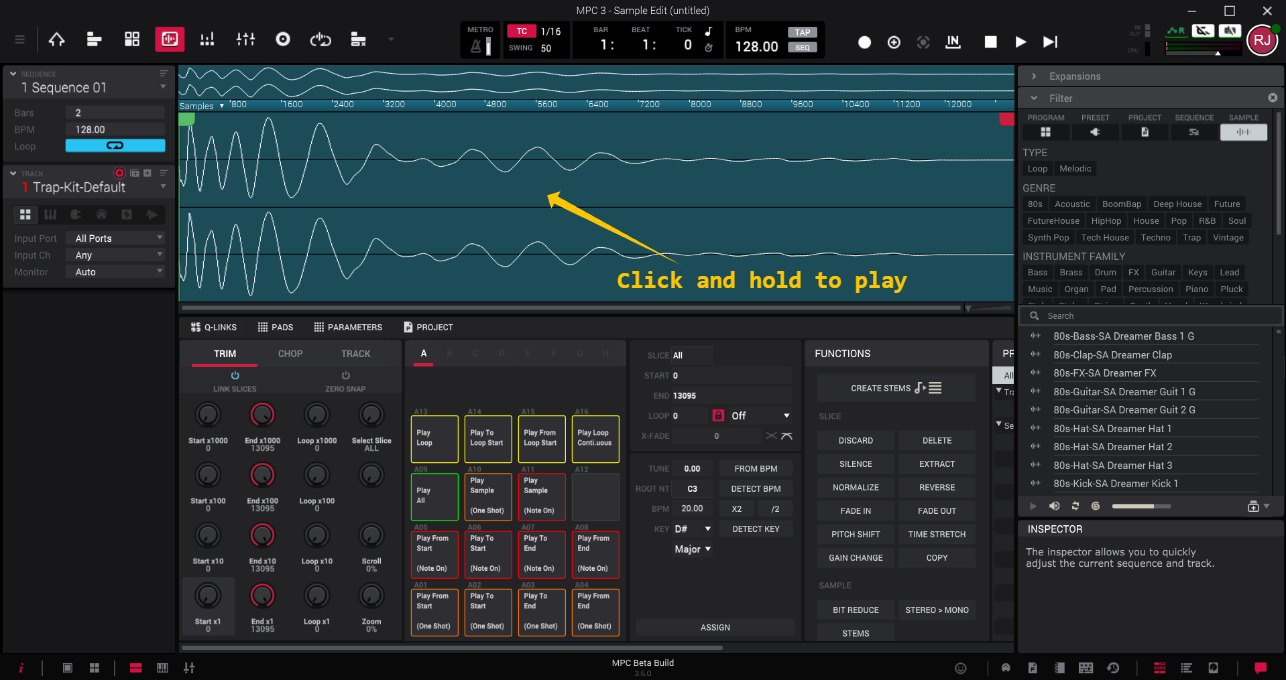Select the Project filter icon
The height and width of the screenshot is (680, 1286).
1145,132
